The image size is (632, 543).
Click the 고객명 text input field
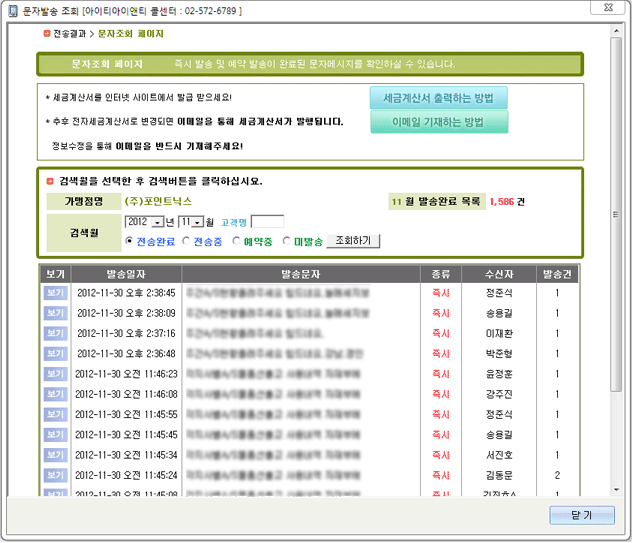[266, 221]
